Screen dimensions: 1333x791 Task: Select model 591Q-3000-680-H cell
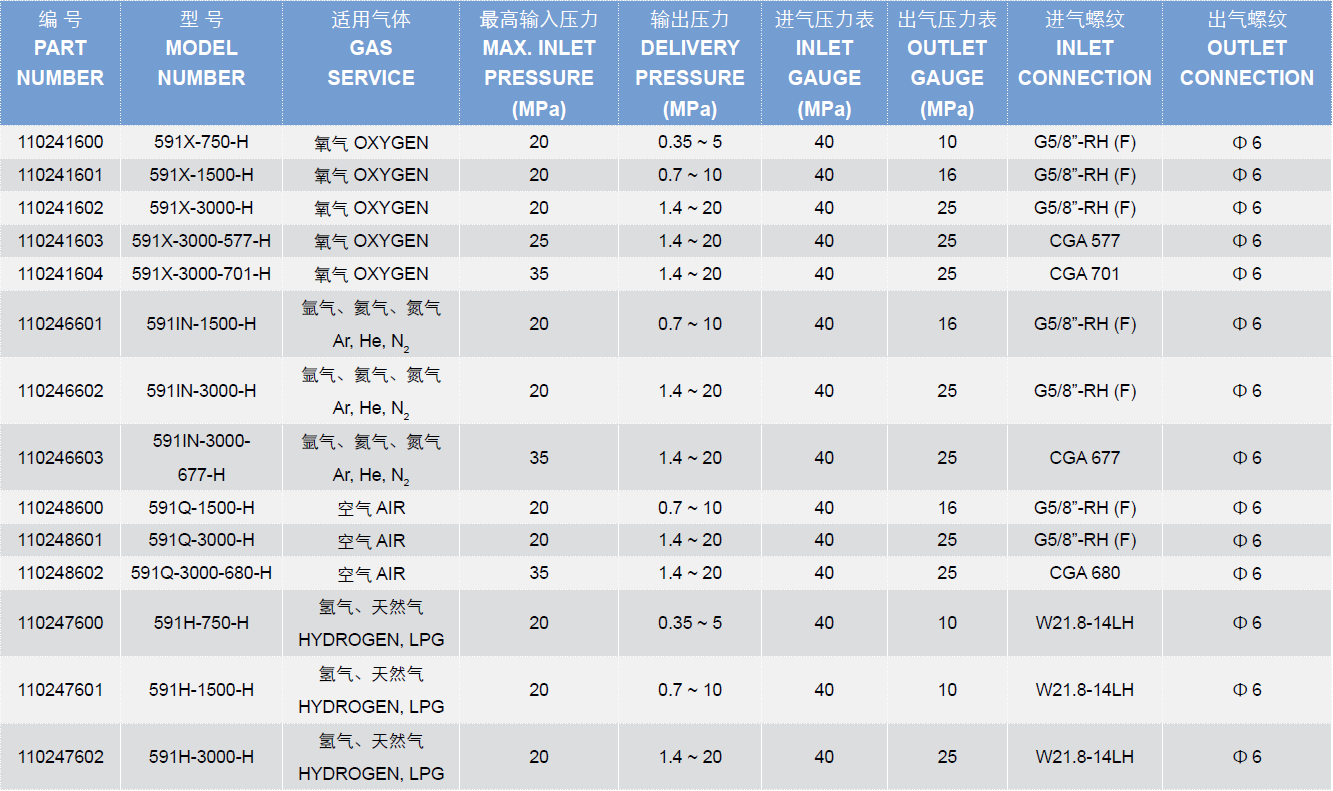coord(201,573)
